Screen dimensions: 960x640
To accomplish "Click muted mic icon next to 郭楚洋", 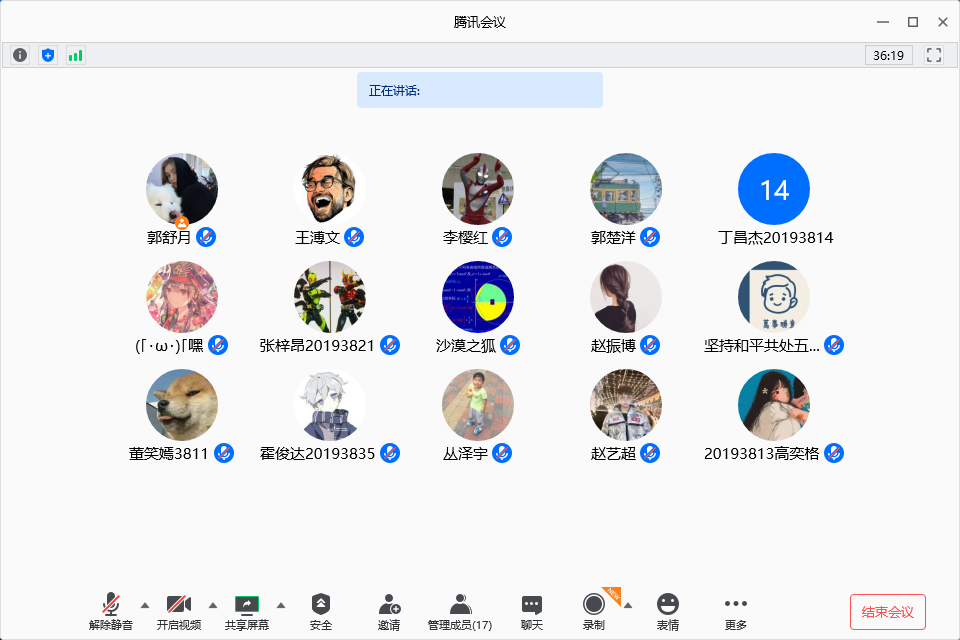I will [650, 237].
